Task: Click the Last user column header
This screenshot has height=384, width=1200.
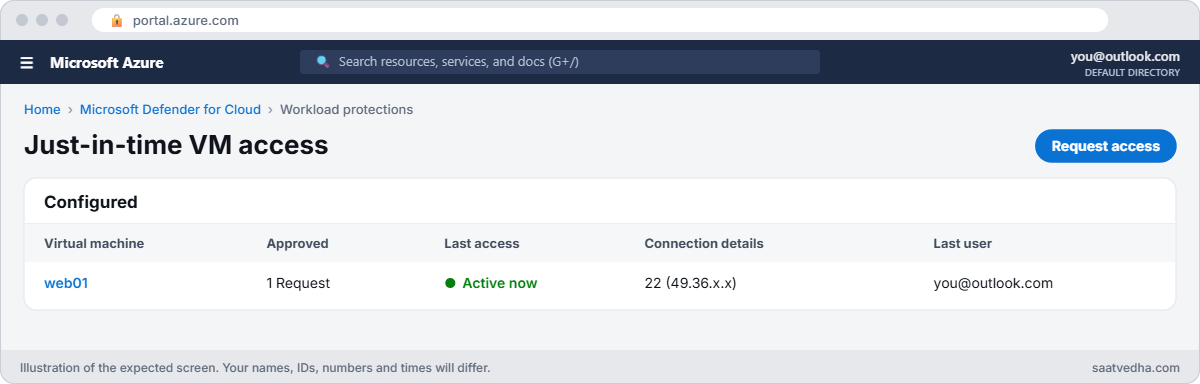Action: coord(963,243)
